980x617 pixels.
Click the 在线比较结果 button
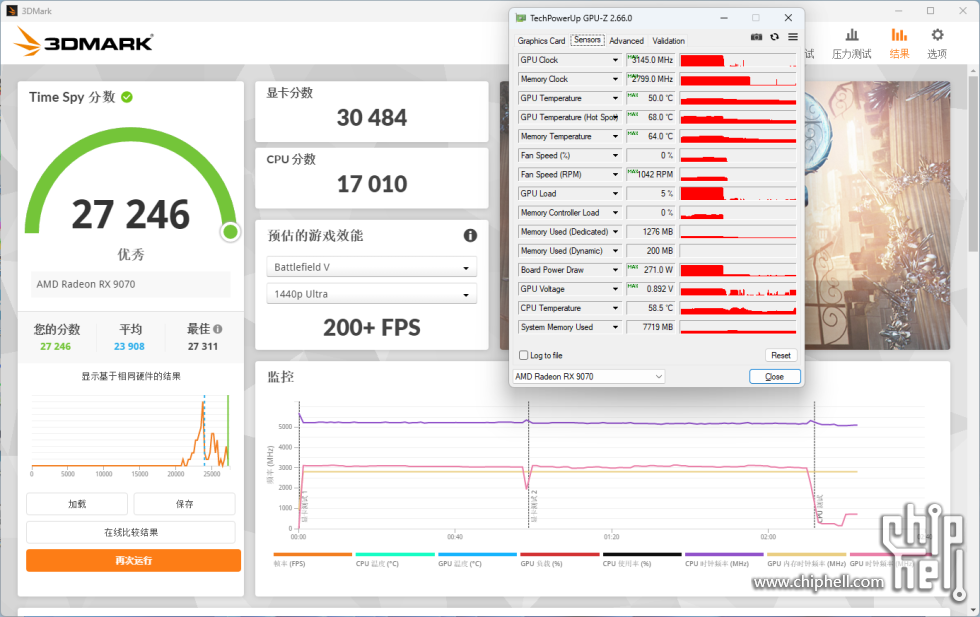pyautogui.click(x=131, y=532)
